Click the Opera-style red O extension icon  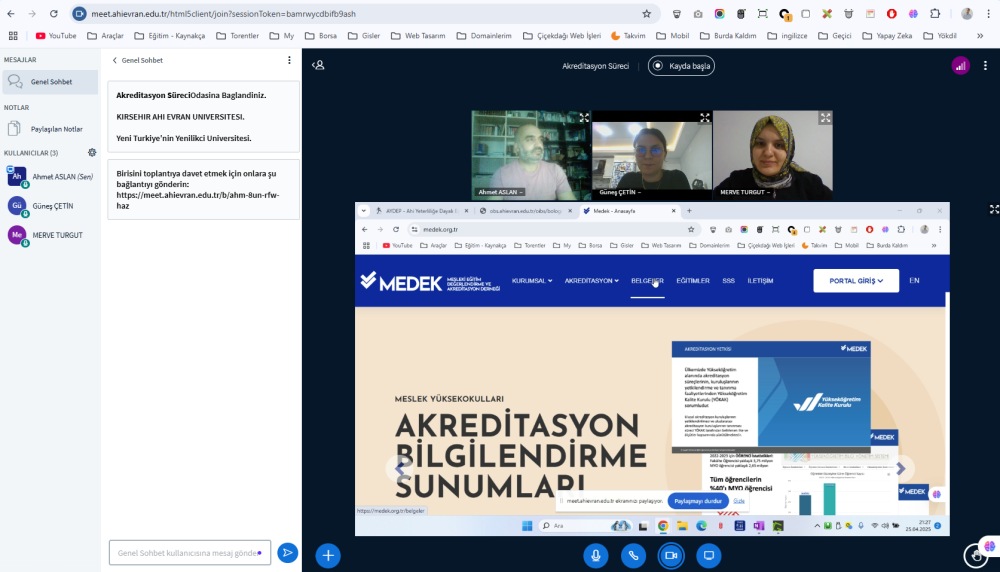coord(892,13)
